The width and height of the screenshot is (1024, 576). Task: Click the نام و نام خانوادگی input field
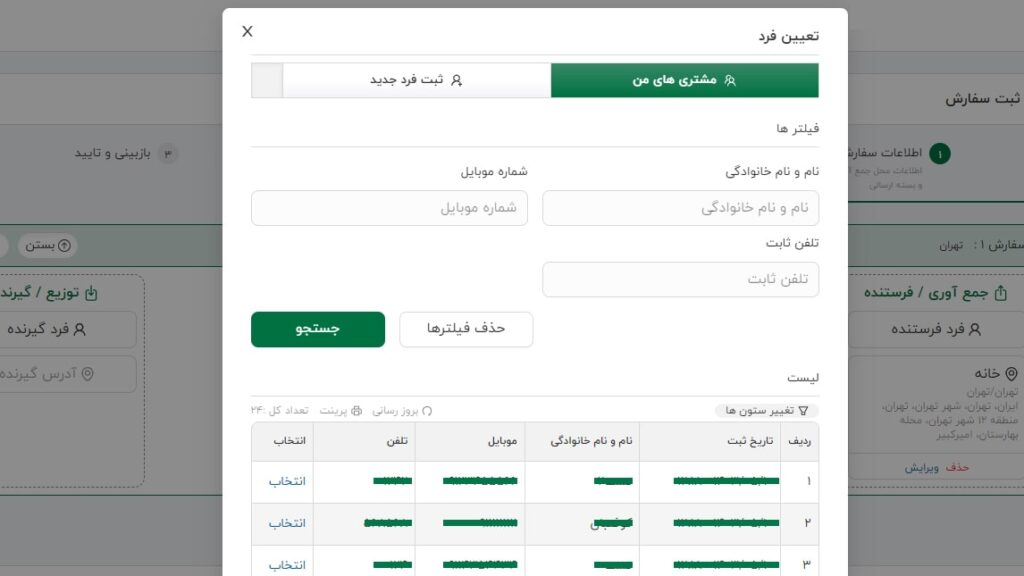click(680, 208)
